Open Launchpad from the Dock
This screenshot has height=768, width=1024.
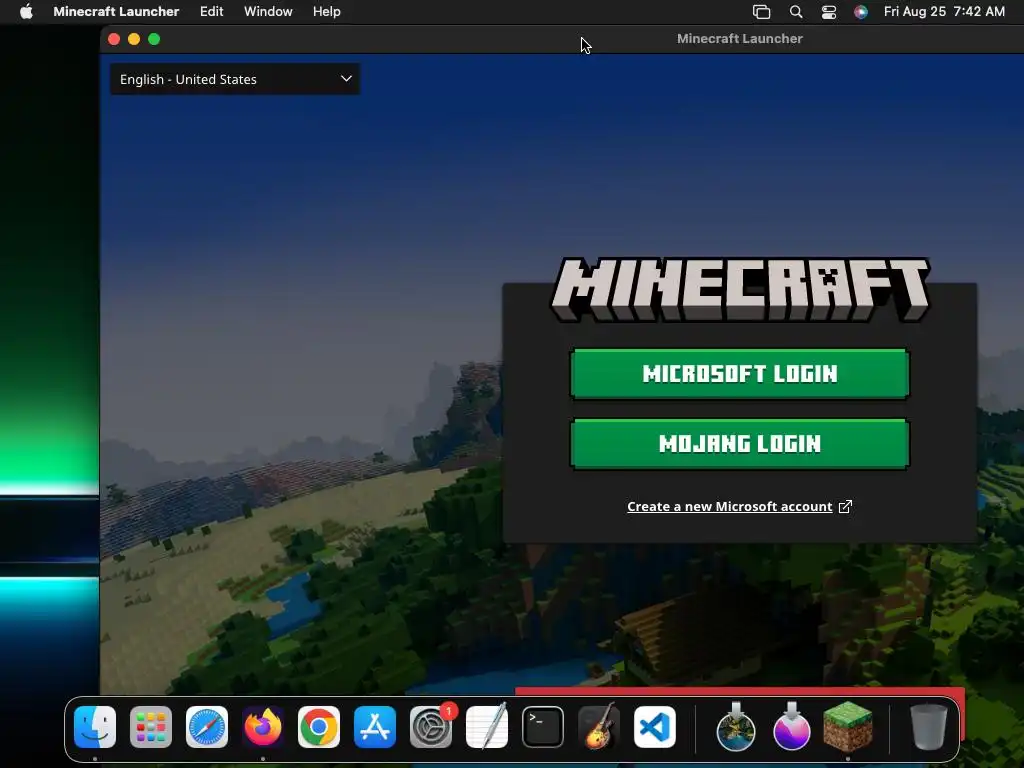151,727
